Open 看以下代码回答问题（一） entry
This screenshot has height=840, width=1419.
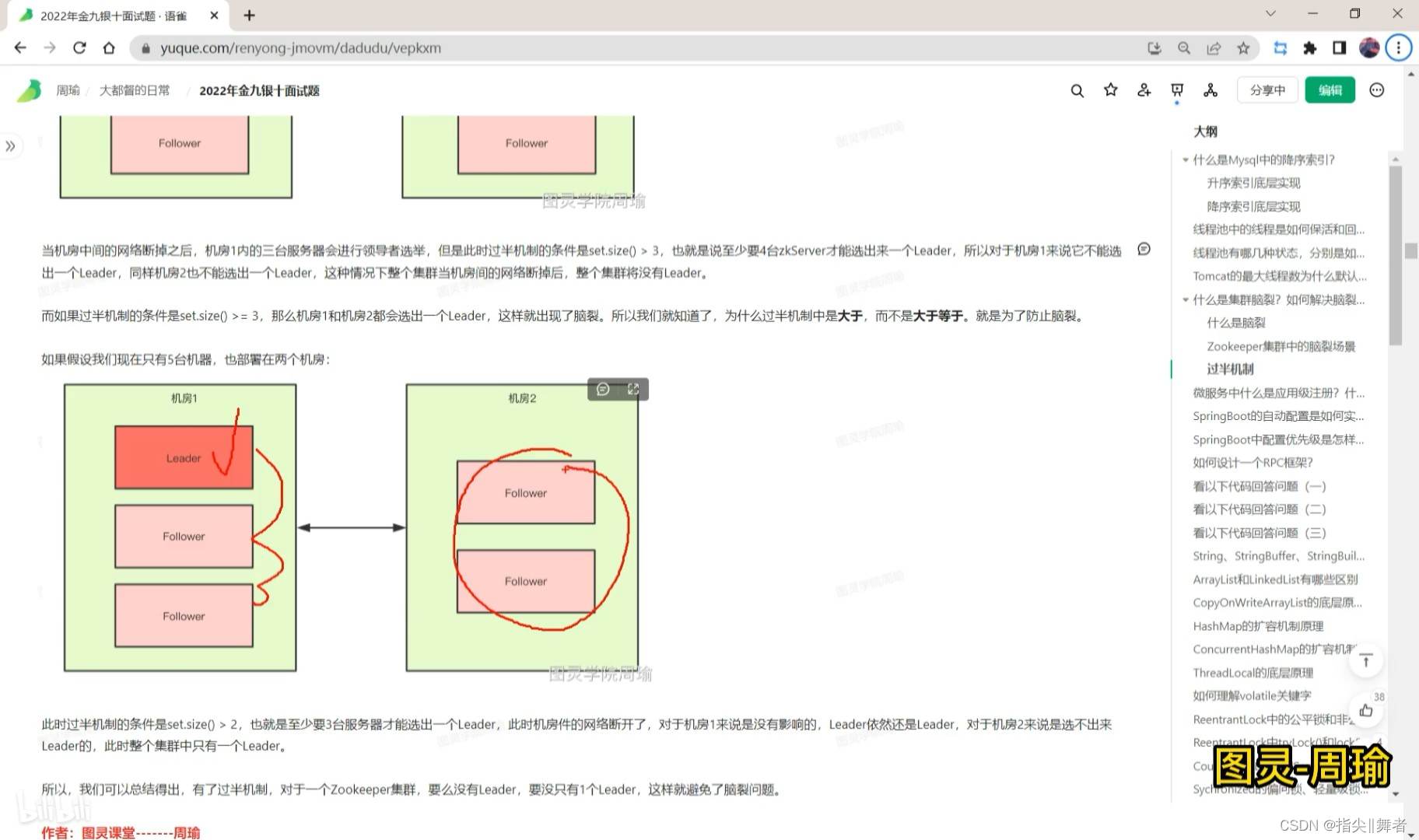pos(1259,486)
